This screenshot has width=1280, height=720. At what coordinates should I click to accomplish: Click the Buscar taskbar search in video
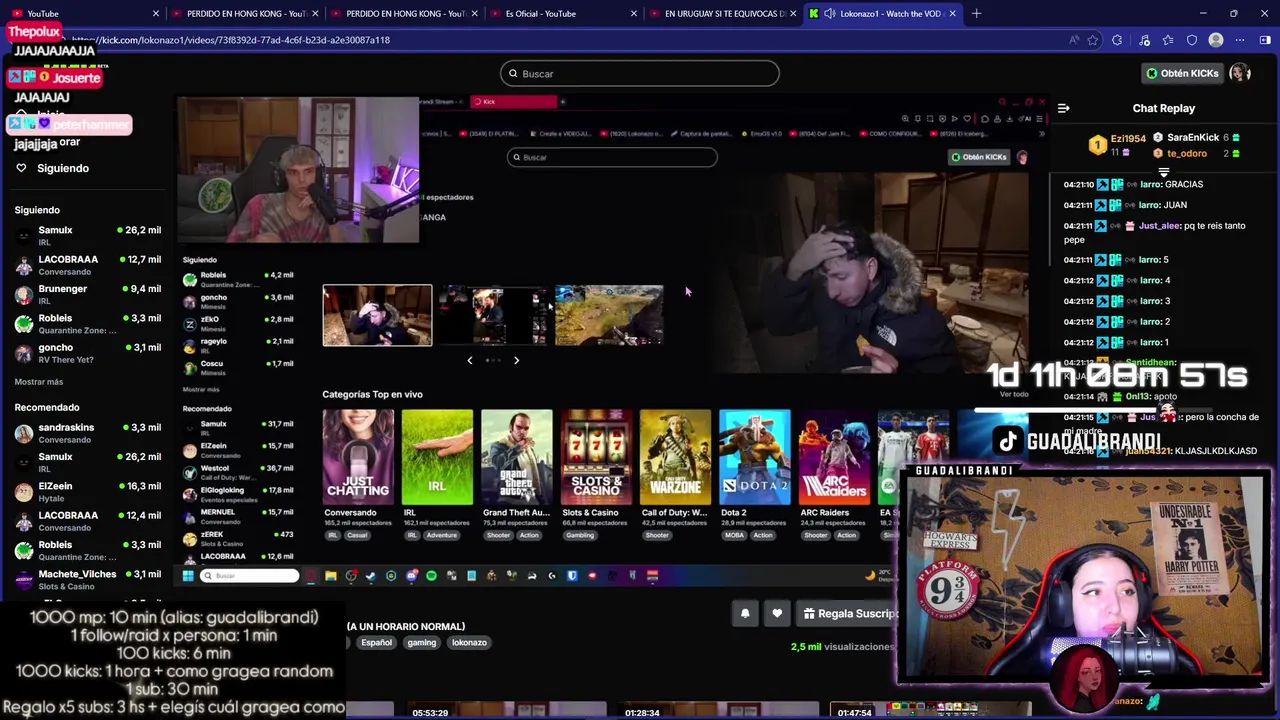pyautogui.click(x=250, y=575)
